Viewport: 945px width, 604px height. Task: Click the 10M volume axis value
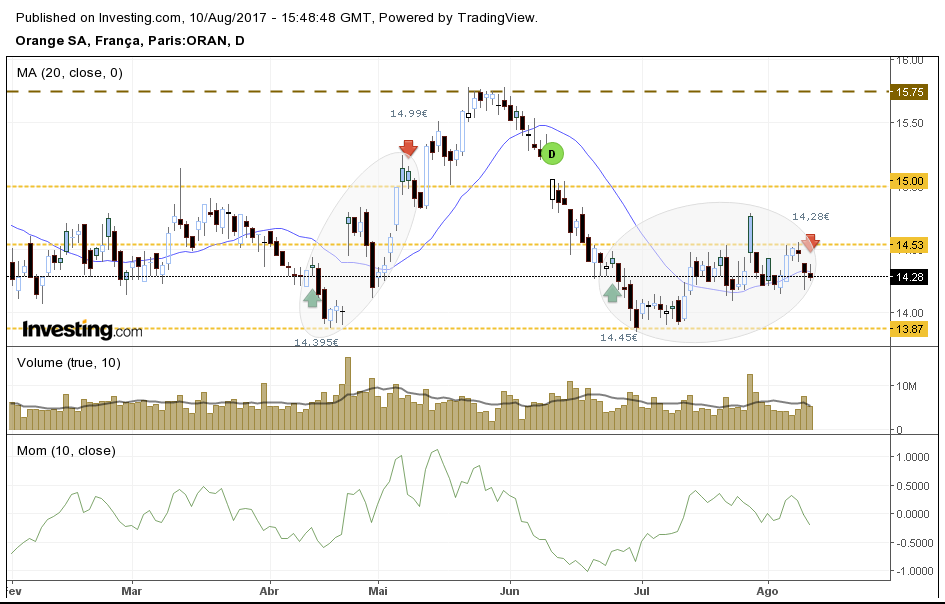click(x=906, y=386)
